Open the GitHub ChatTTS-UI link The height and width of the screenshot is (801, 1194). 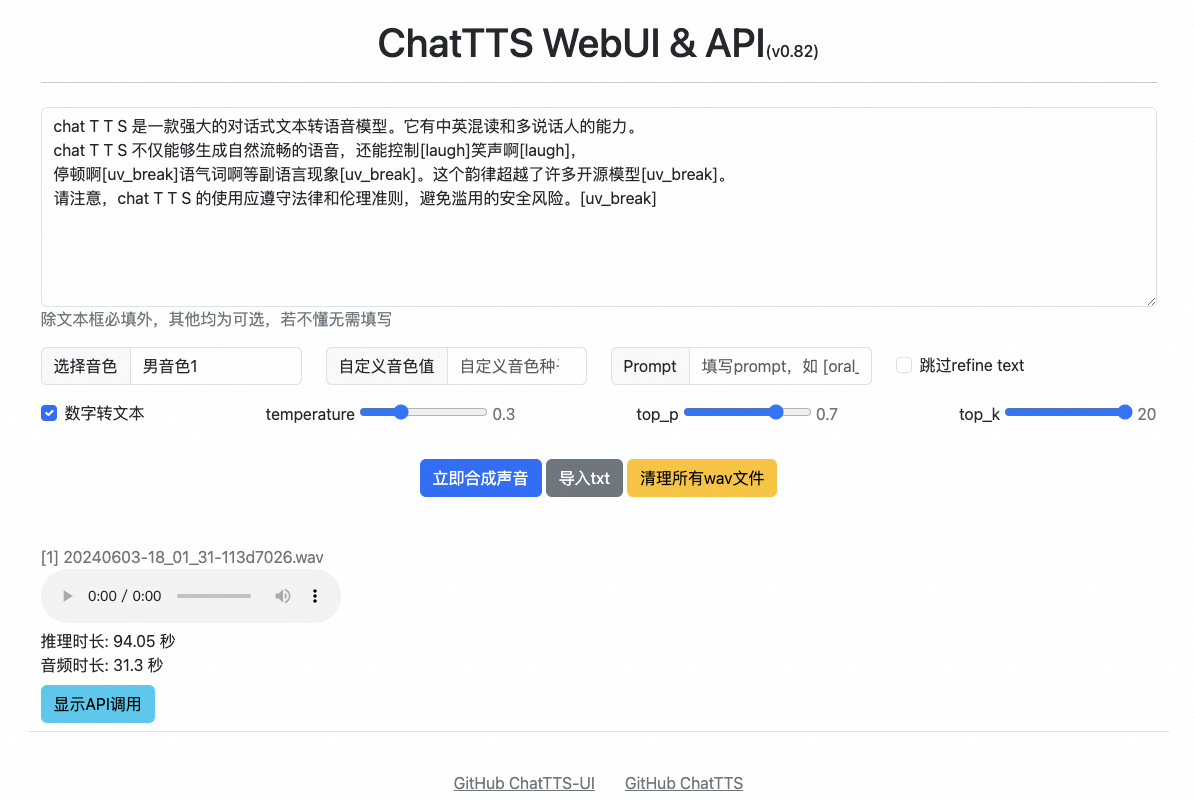pyautogui.click(x=524, y=783)
